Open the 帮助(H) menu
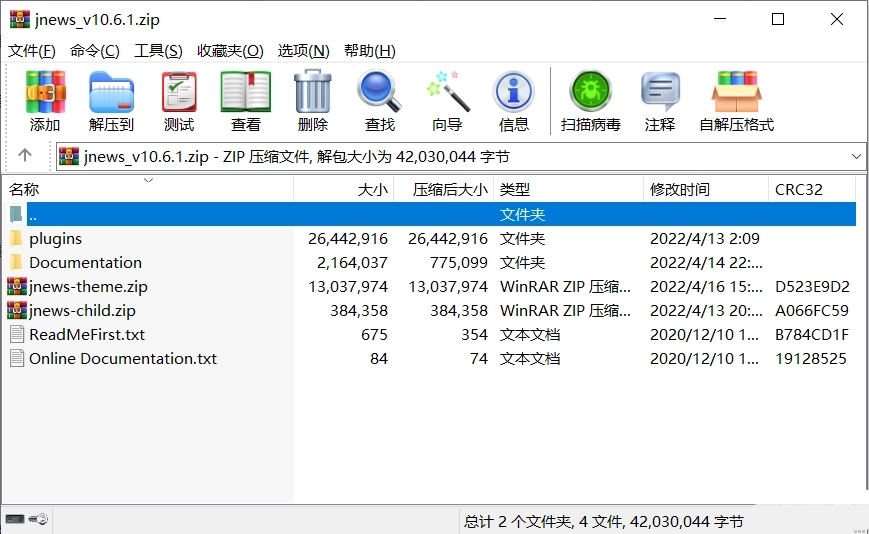 370,51
